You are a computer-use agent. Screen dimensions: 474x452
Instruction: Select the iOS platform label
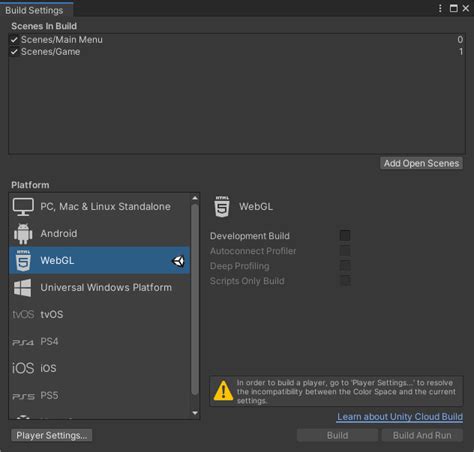tap(48, 368)
